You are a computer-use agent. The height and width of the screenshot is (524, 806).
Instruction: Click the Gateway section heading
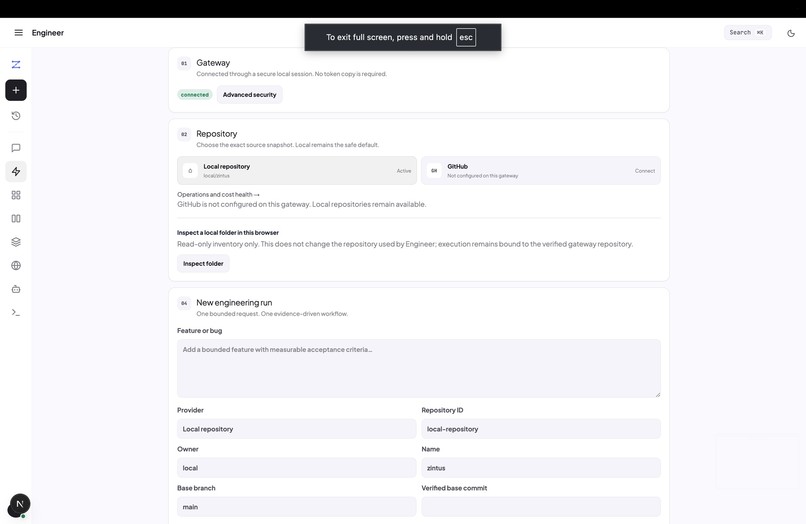213,63
